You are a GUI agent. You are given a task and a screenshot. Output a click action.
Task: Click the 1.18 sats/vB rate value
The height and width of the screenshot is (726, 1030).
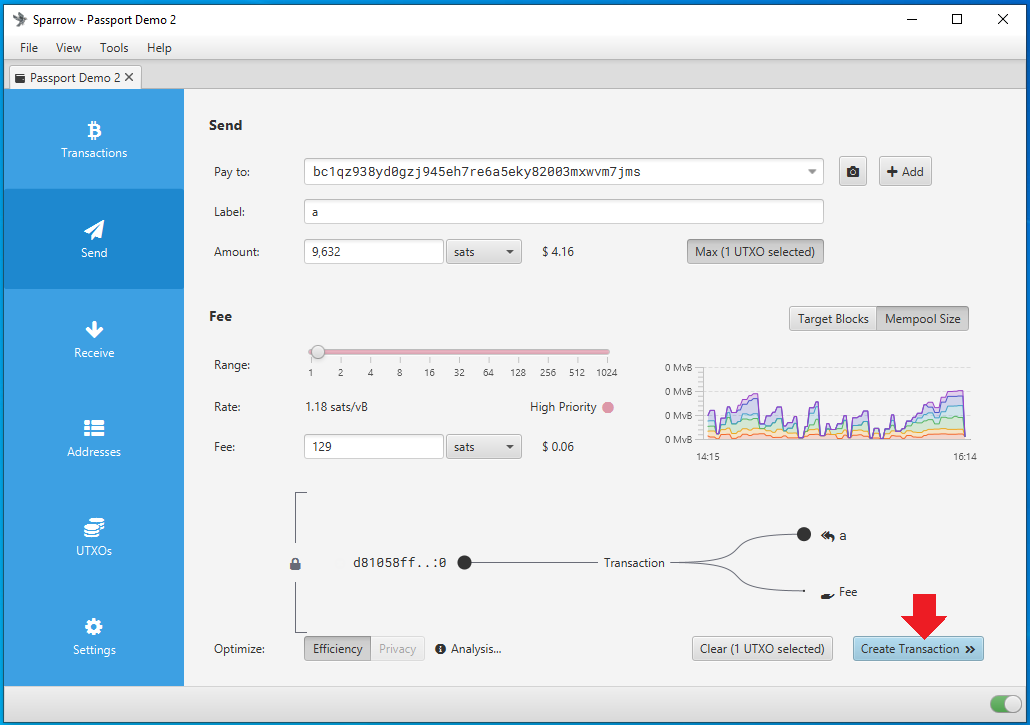pos(336,407)
